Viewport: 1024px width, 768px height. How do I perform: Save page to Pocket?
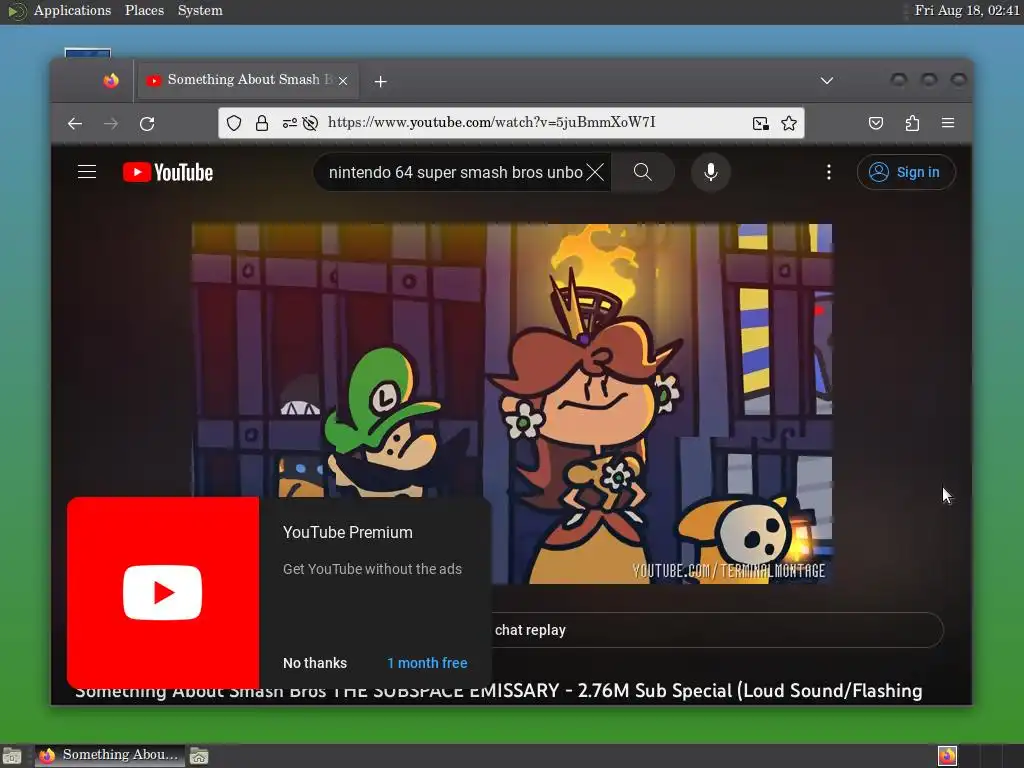coord(876,123)
